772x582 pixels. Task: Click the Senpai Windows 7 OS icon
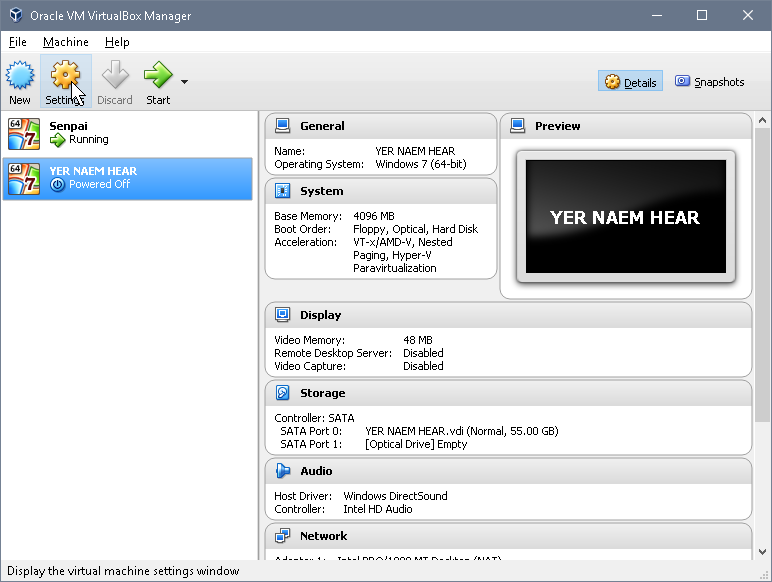[x=24, y=133]
